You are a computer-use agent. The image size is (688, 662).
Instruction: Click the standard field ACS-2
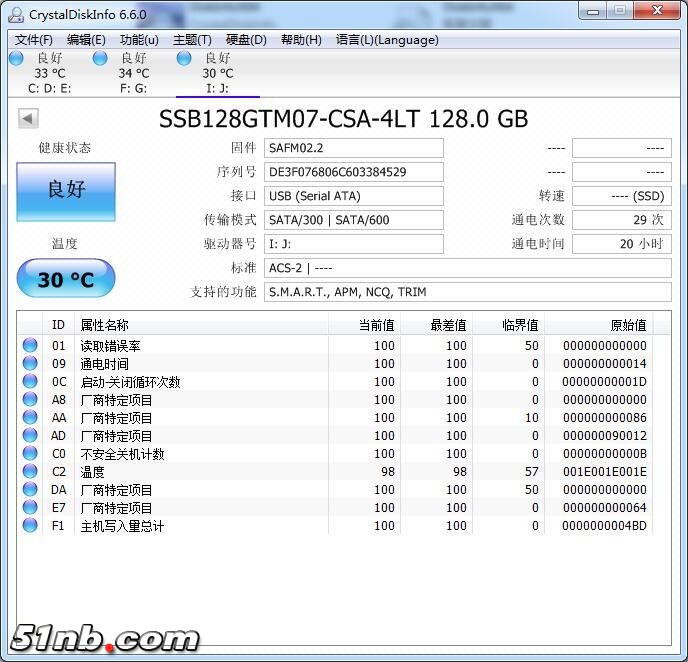click(x=468, y=268)
